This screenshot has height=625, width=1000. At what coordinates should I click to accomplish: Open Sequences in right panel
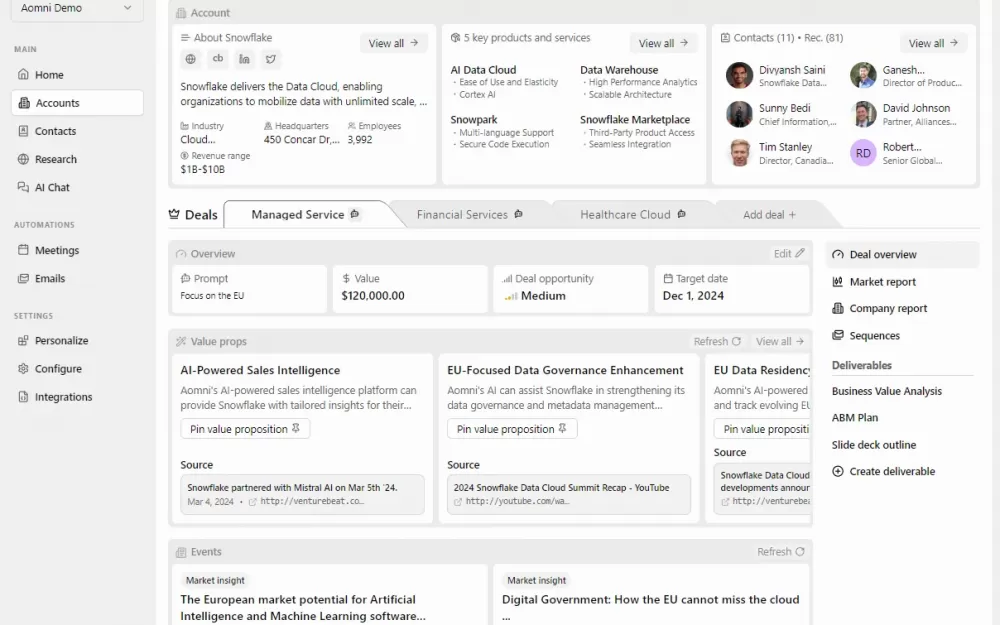point(903,335)
